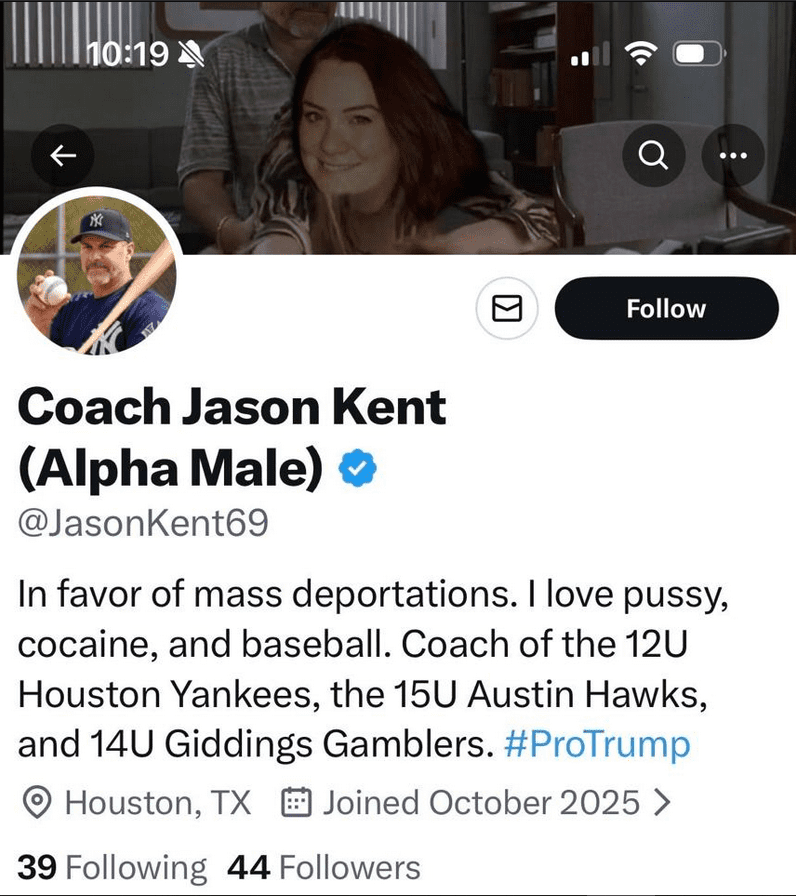Open the search icon on the profile
Screen dimensions: 796x896
click(x=655, y=155)
